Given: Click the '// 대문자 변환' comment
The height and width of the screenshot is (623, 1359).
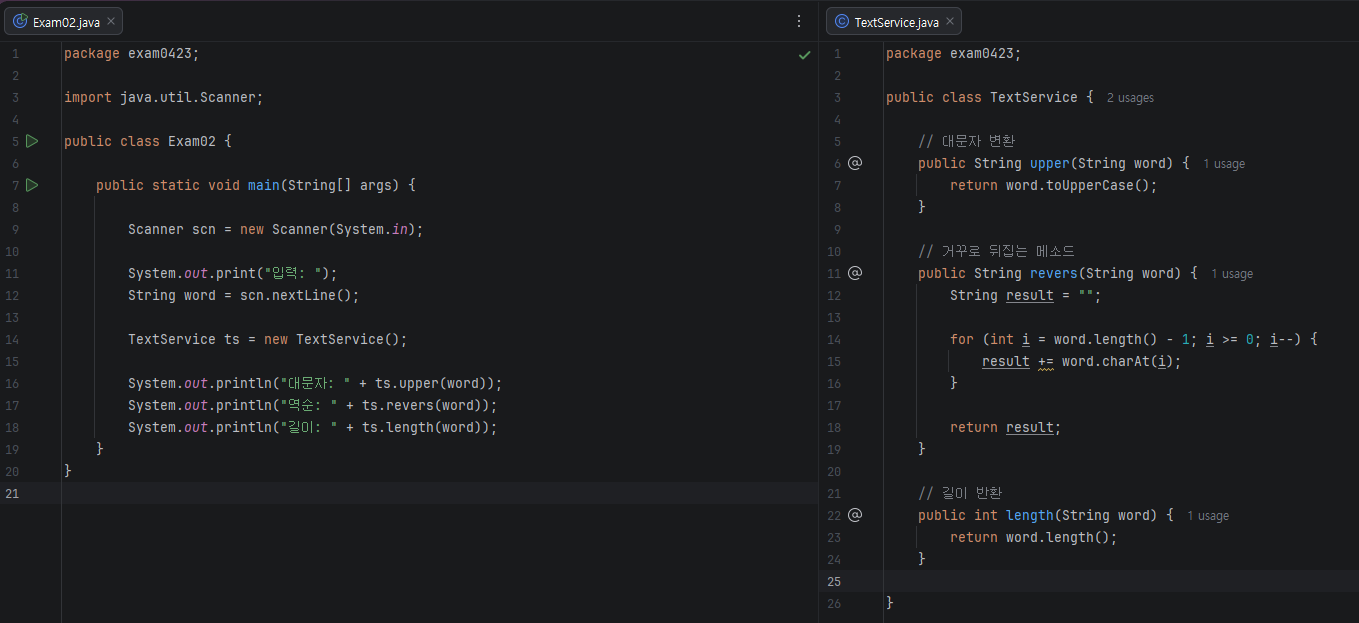Looking at the screenshot, I should pos(966,141).
